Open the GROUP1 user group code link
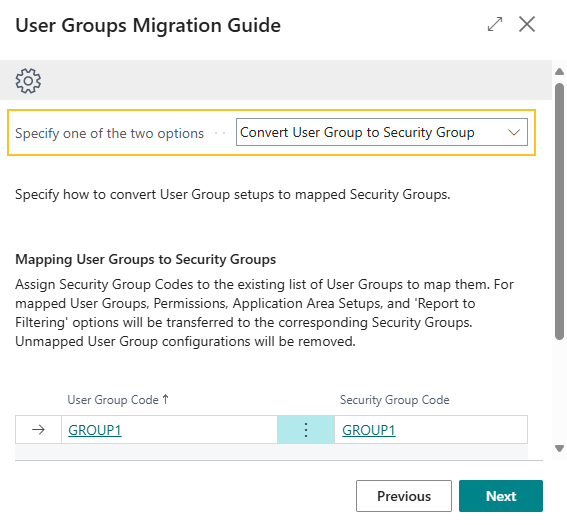 coord(95,430)
